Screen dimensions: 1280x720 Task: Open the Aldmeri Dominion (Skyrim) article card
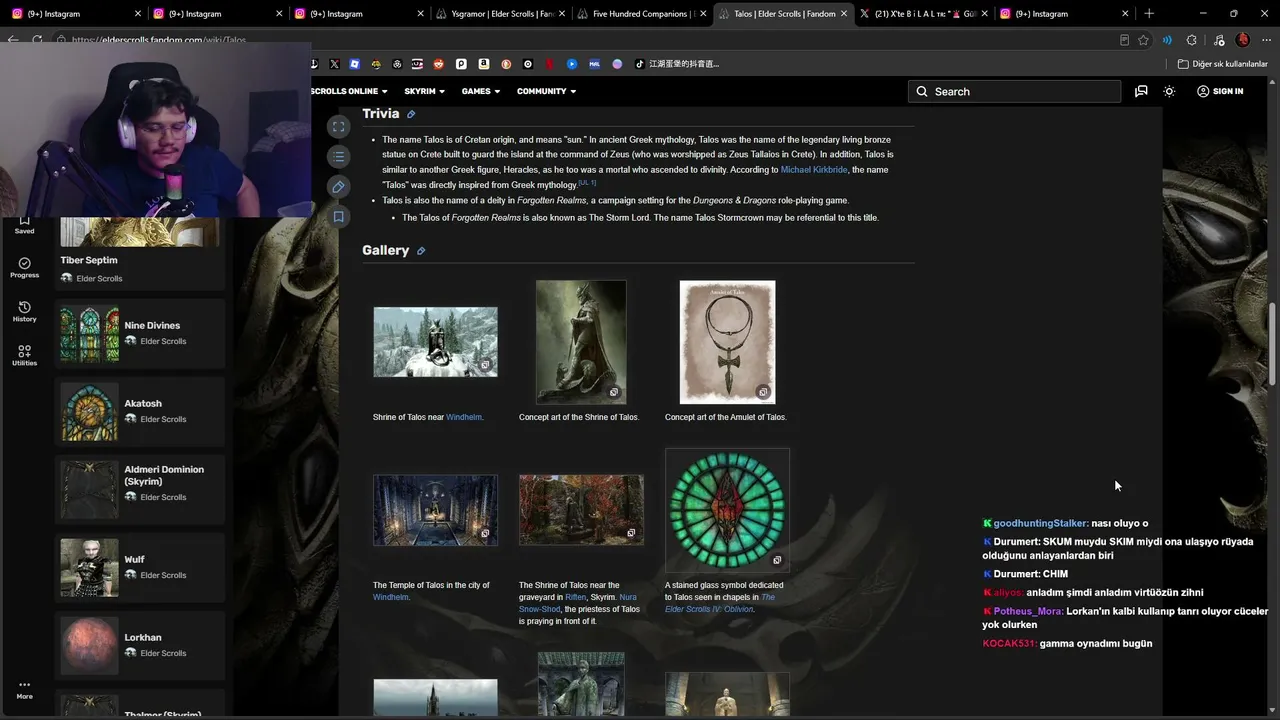tap(140, 489)
